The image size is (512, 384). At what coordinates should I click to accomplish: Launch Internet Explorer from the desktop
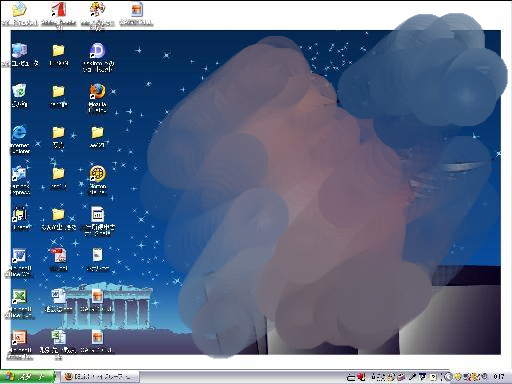[x=19, y=133]
